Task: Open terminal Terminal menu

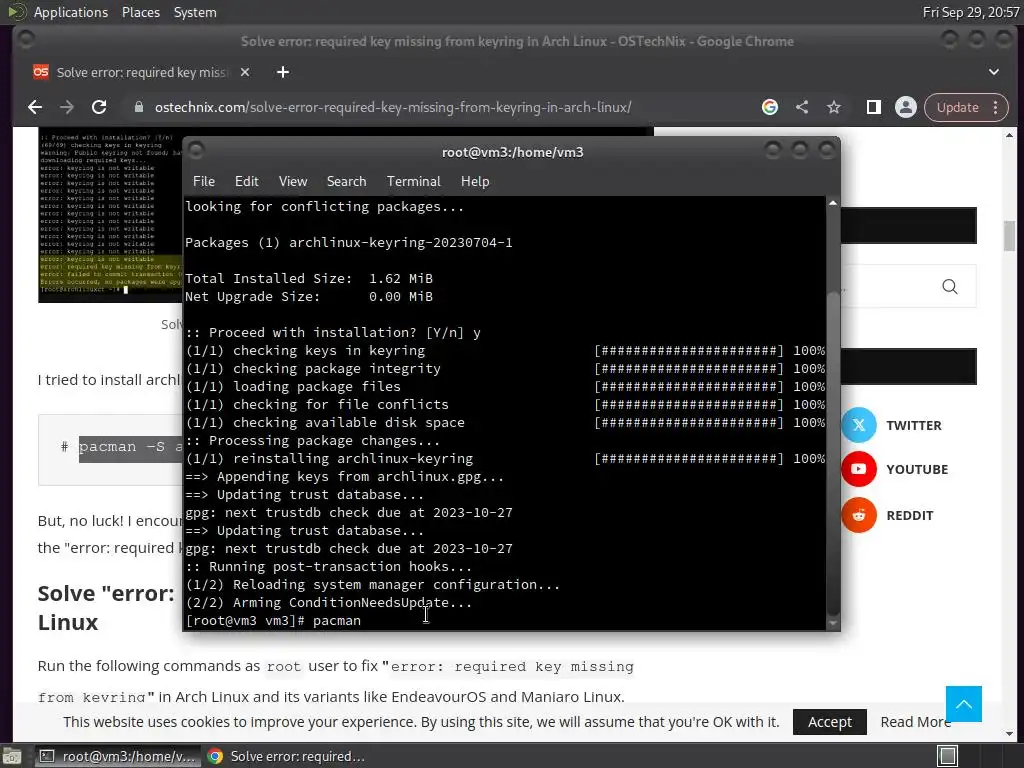Action: coord(413,182)
